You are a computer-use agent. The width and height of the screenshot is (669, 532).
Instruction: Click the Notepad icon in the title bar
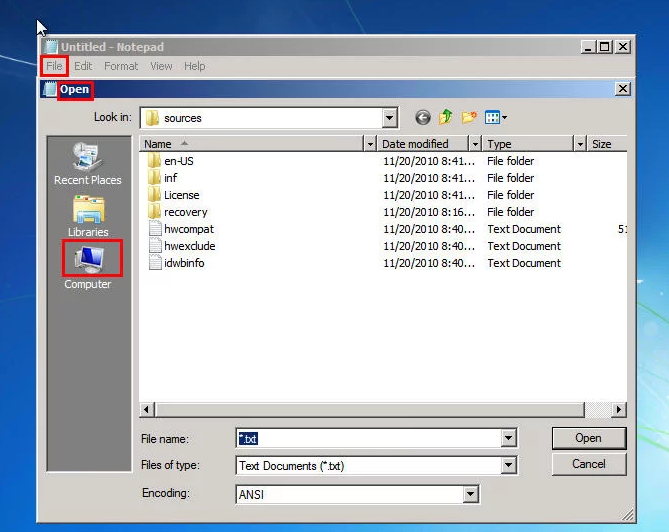tap(51, 47)
